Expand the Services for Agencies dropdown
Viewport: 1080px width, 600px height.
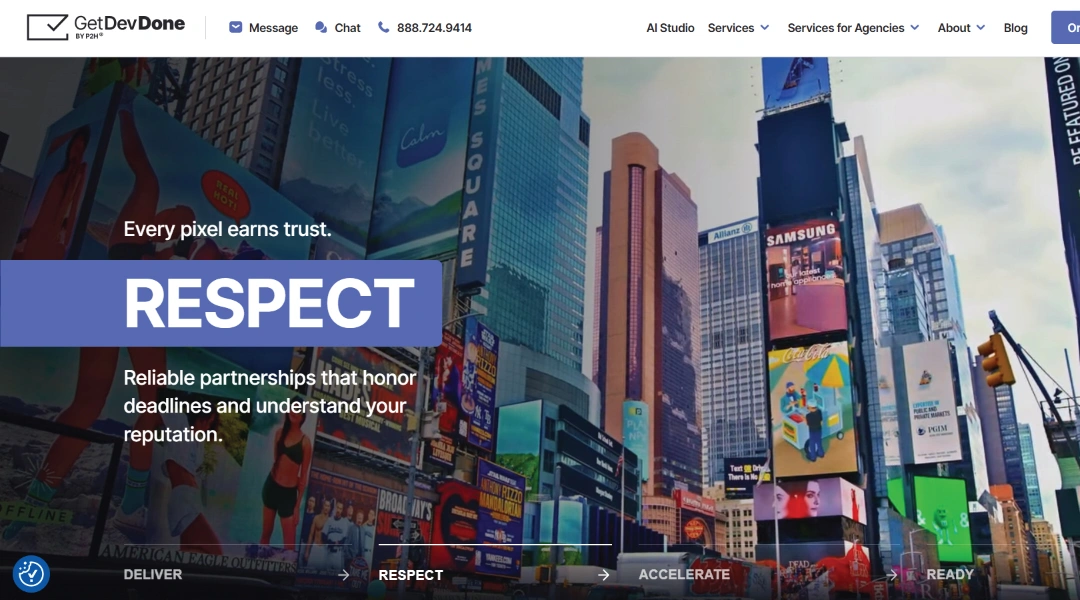tap(853, 28)
